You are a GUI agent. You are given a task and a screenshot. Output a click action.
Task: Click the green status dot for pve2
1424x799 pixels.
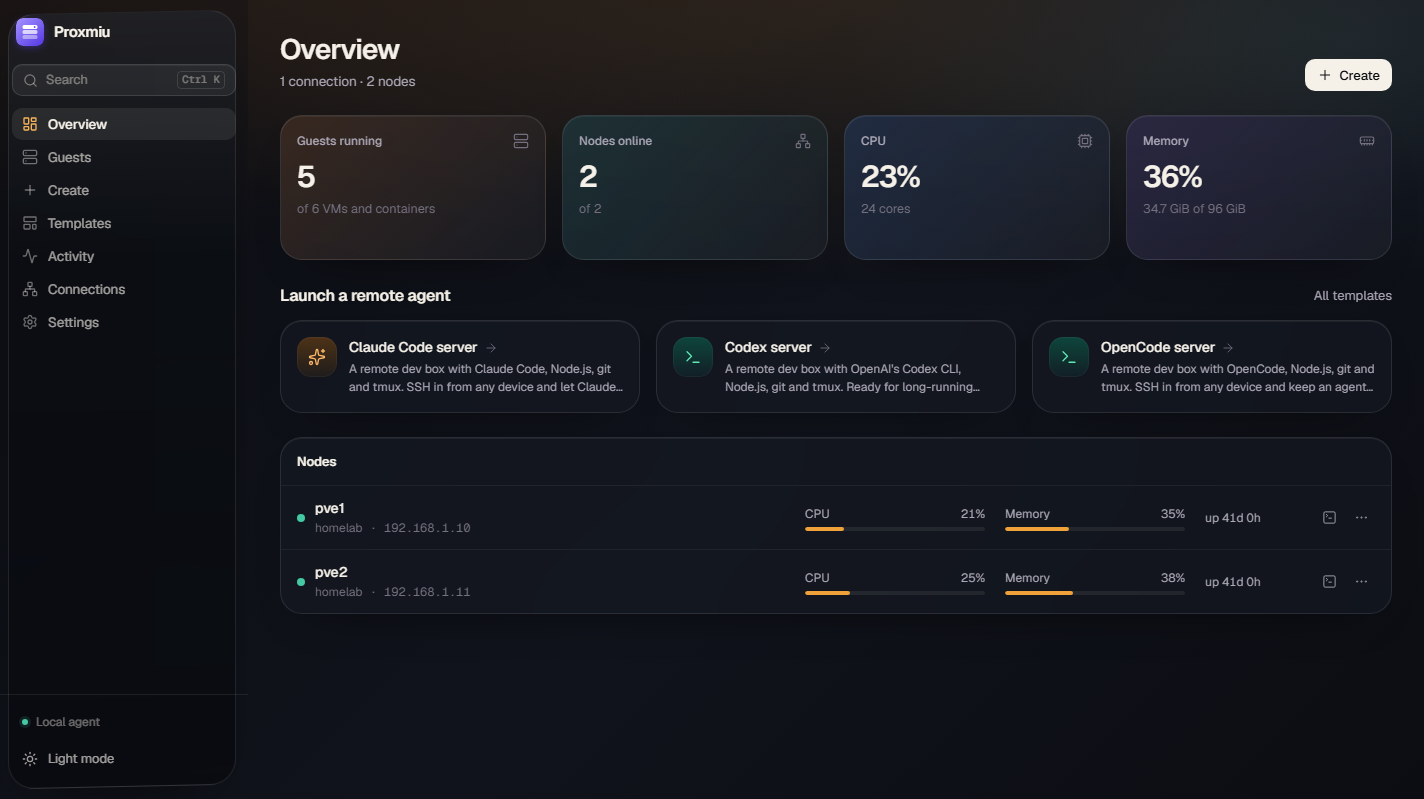[301, 582]
